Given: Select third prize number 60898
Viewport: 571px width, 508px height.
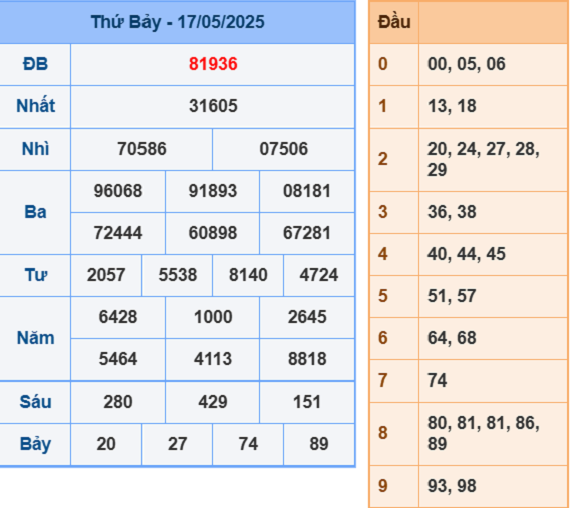Looking at the screenshot, I should tap(213, 233).
